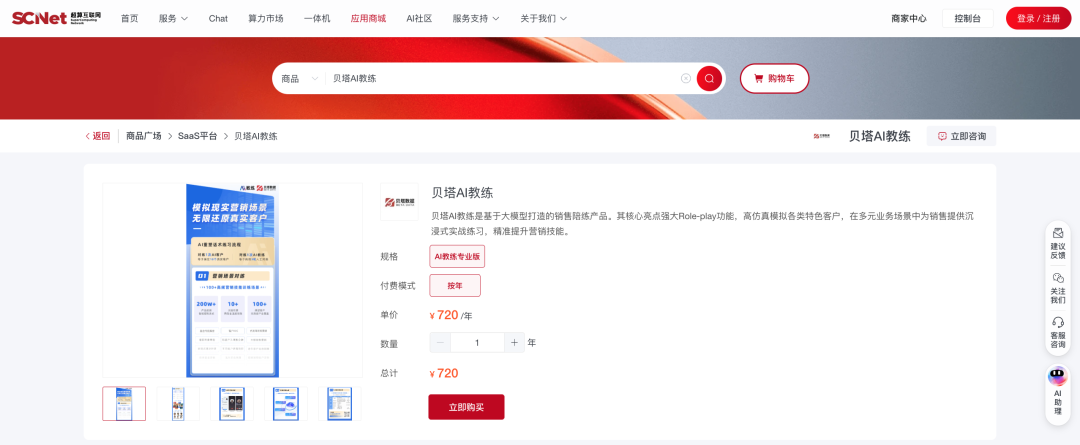This screenshot has height=445, width=1080.
Task: Clear the search text with the X icon
Action: click(685, 79)
